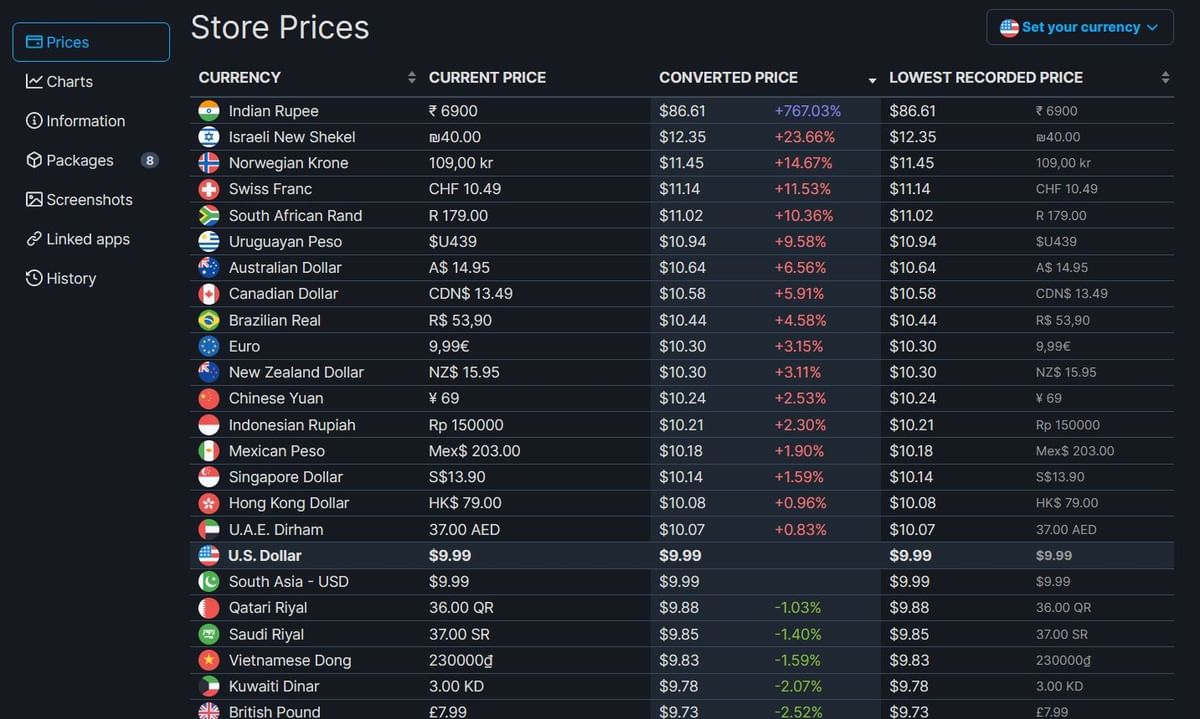Open the Charts section
Screen dimensions: 1200x719
point(69,82)
